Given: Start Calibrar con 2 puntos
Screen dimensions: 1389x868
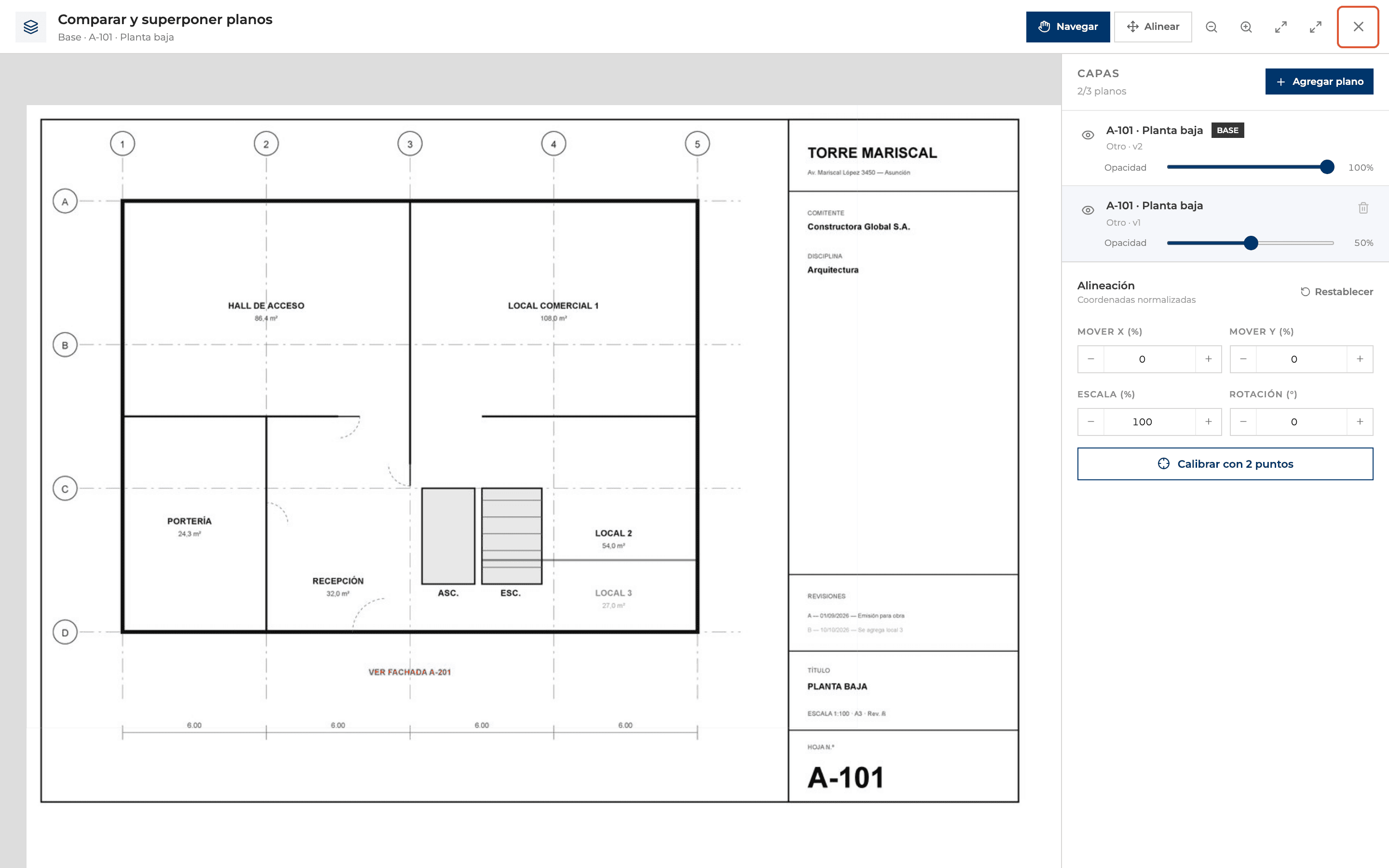Looking at the screenshot, I should (x=1225, y=464).
